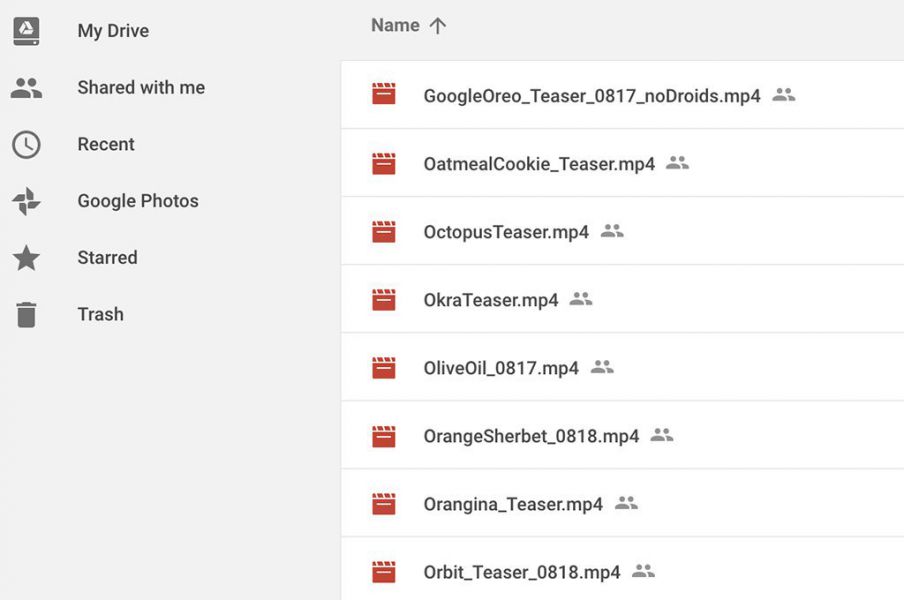Open OrangeSherbet_0818.mp4 file row
Screen dimensions: 904x600
pos(623,435)
